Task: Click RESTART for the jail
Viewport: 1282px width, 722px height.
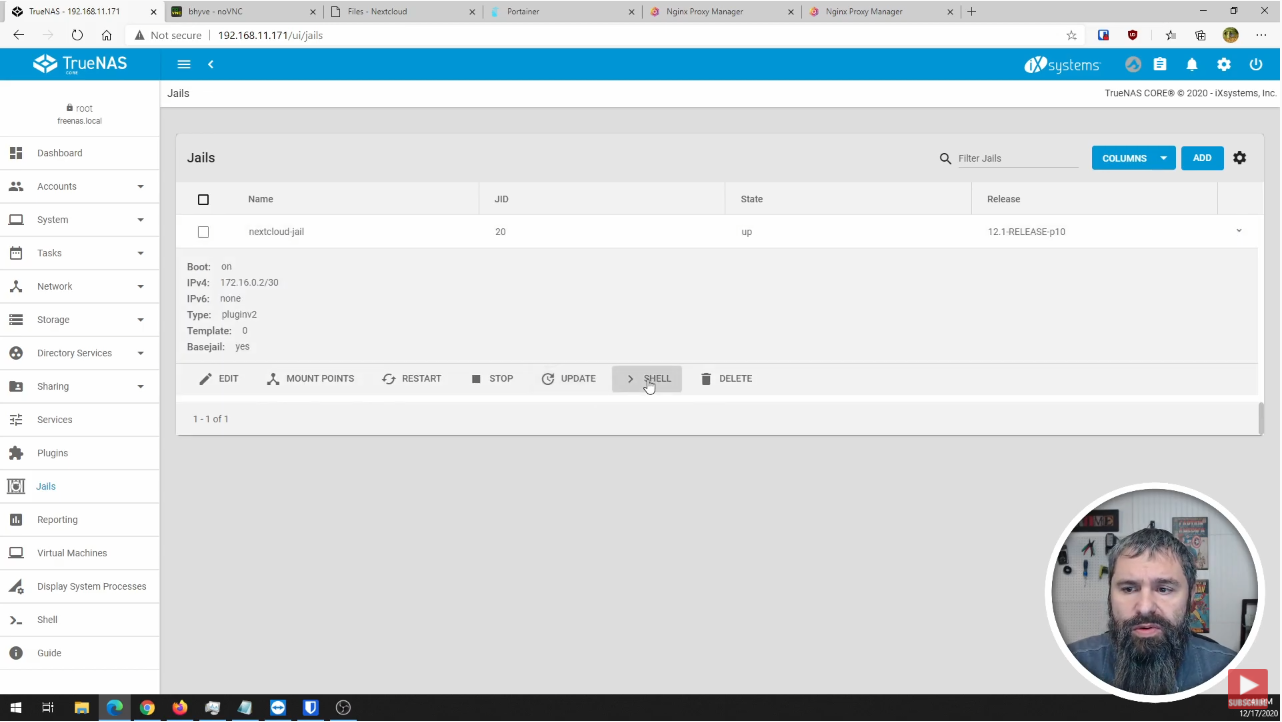Action: point(412,379)
